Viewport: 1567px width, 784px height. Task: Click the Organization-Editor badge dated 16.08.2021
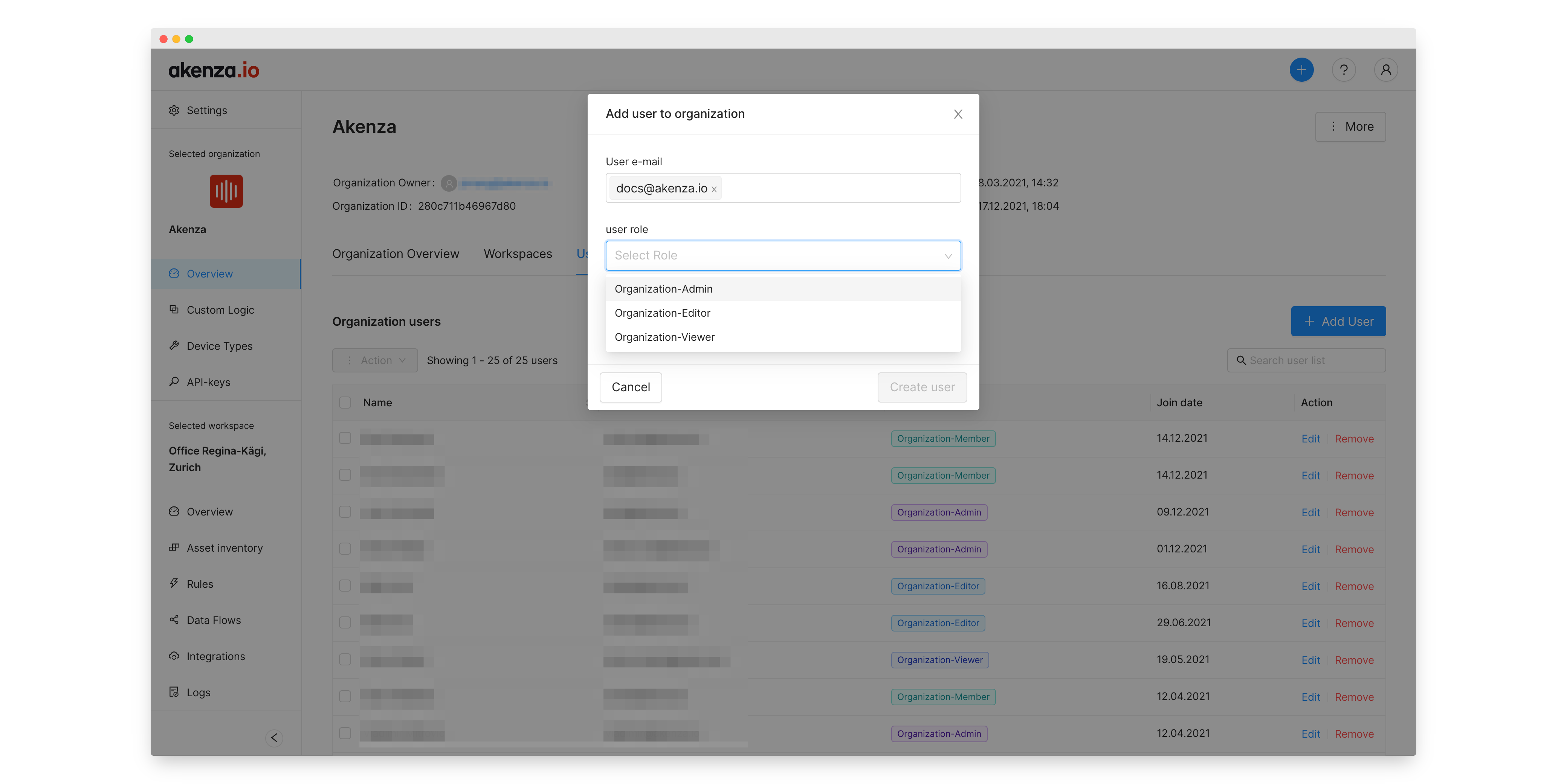click(938, 586)
